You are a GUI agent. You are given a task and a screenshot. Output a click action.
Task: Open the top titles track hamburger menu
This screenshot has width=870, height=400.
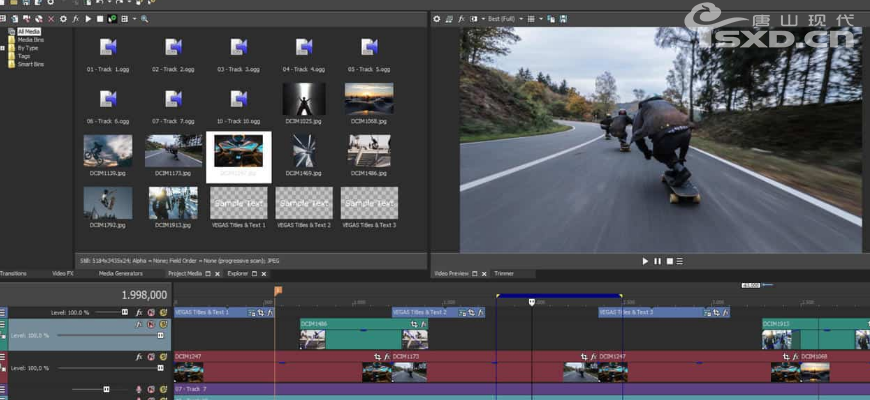pyautogui.click(x=3, y=312)
